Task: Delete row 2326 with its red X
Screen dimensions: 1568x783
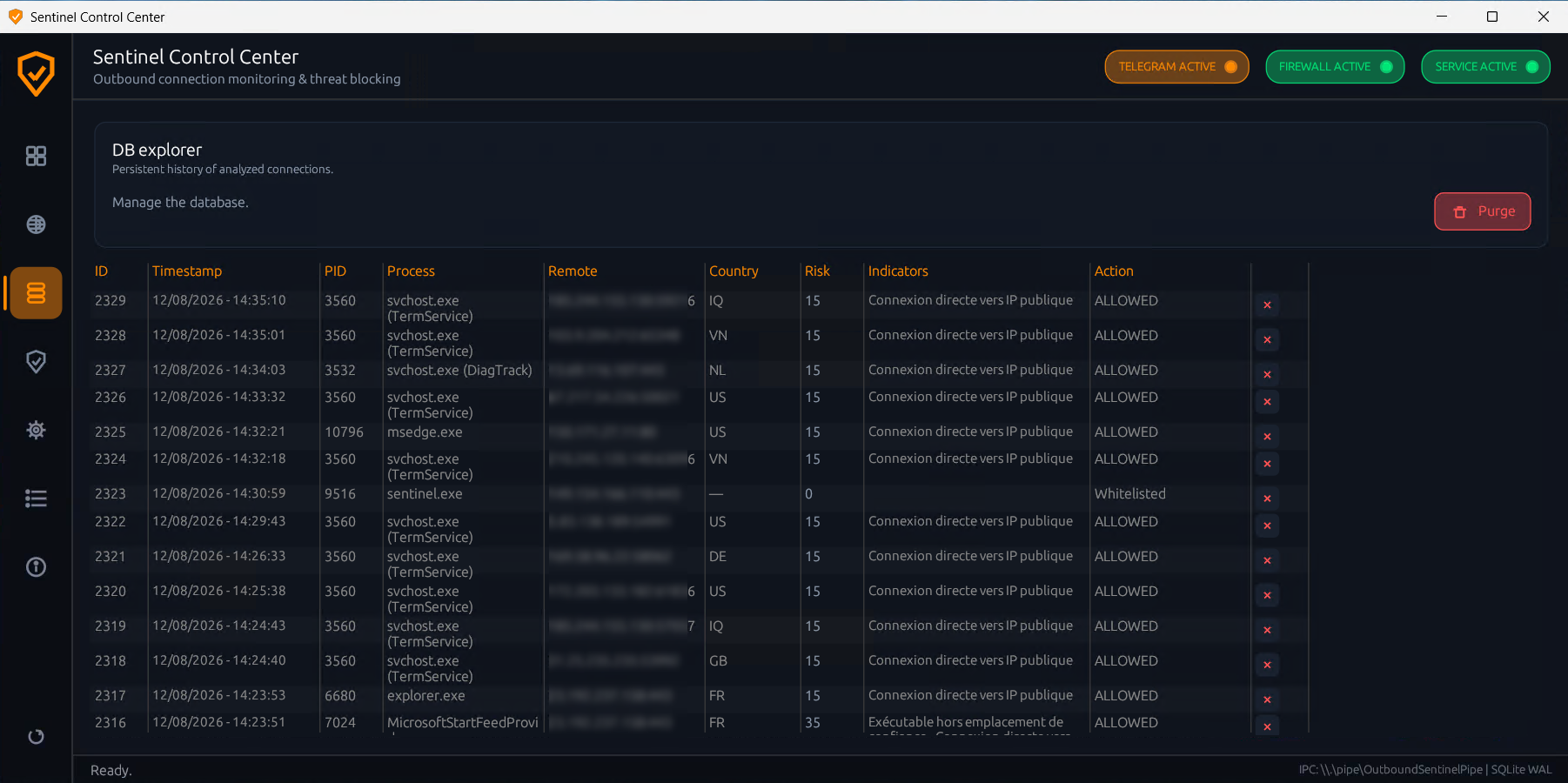Action: point(1267,402)
